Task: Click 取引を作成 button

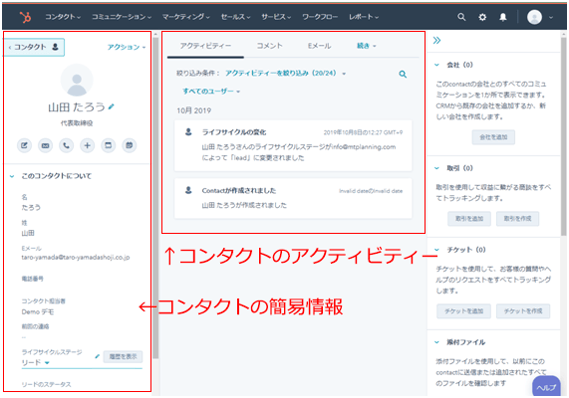Action: (517, 219)
